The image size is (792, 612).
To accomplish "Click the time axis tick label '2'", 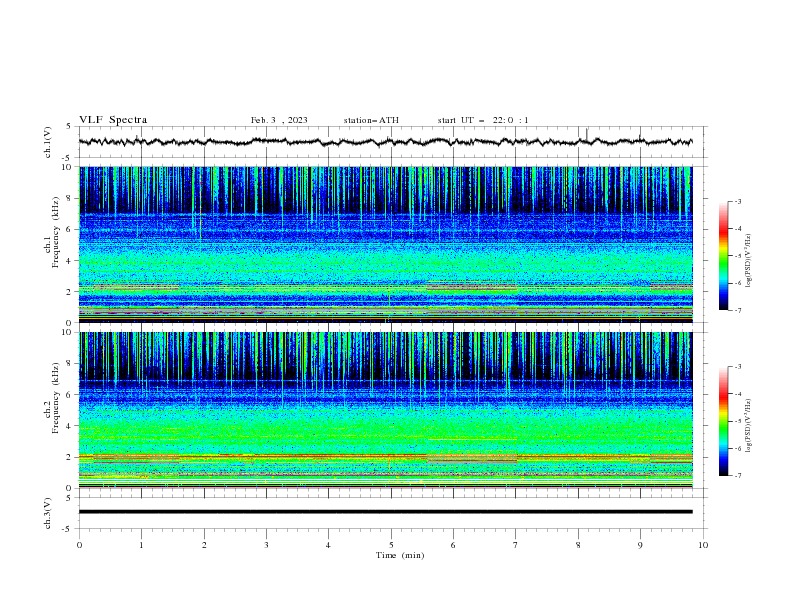I will [204, 545].
